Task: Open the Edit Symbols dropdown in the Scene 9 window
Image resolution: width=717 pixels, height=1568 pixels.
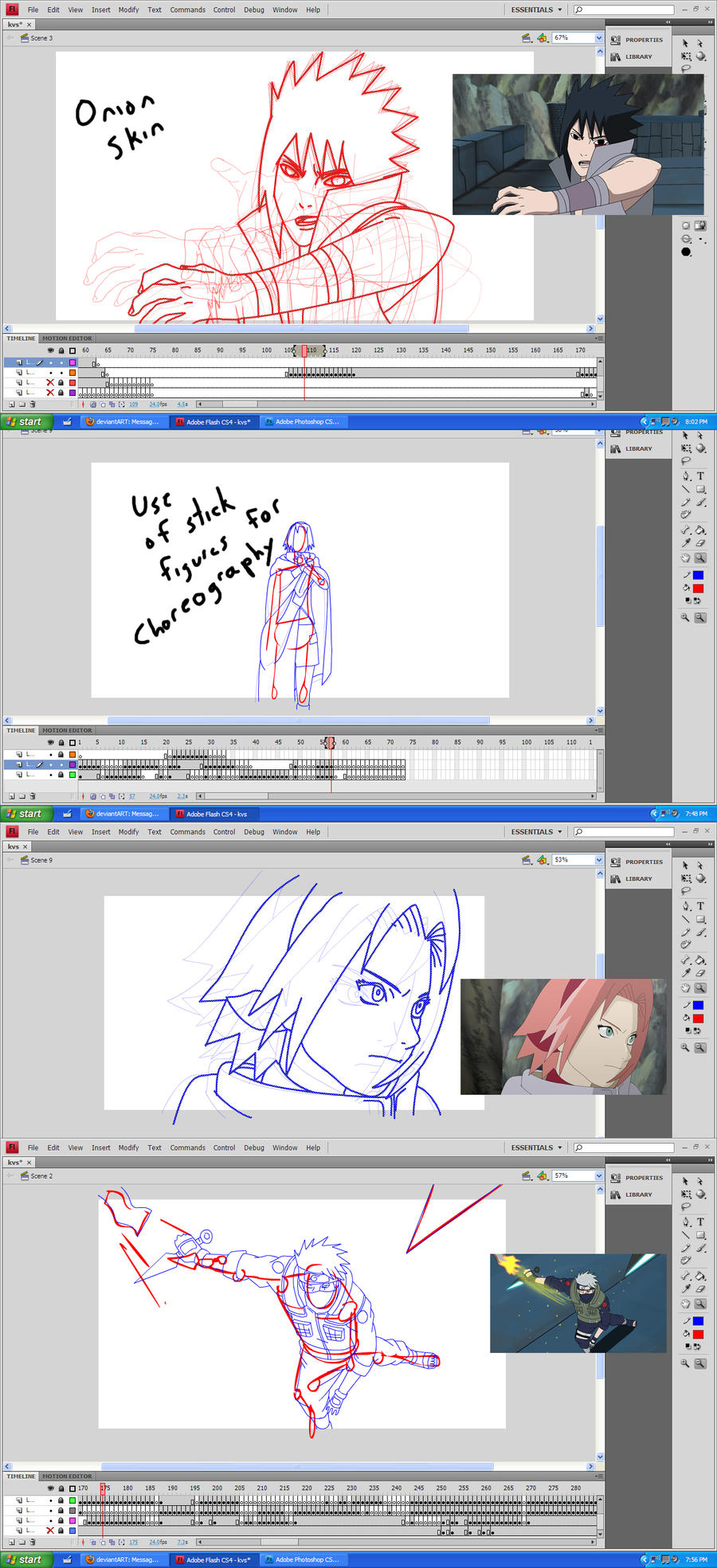Action: 542,860
